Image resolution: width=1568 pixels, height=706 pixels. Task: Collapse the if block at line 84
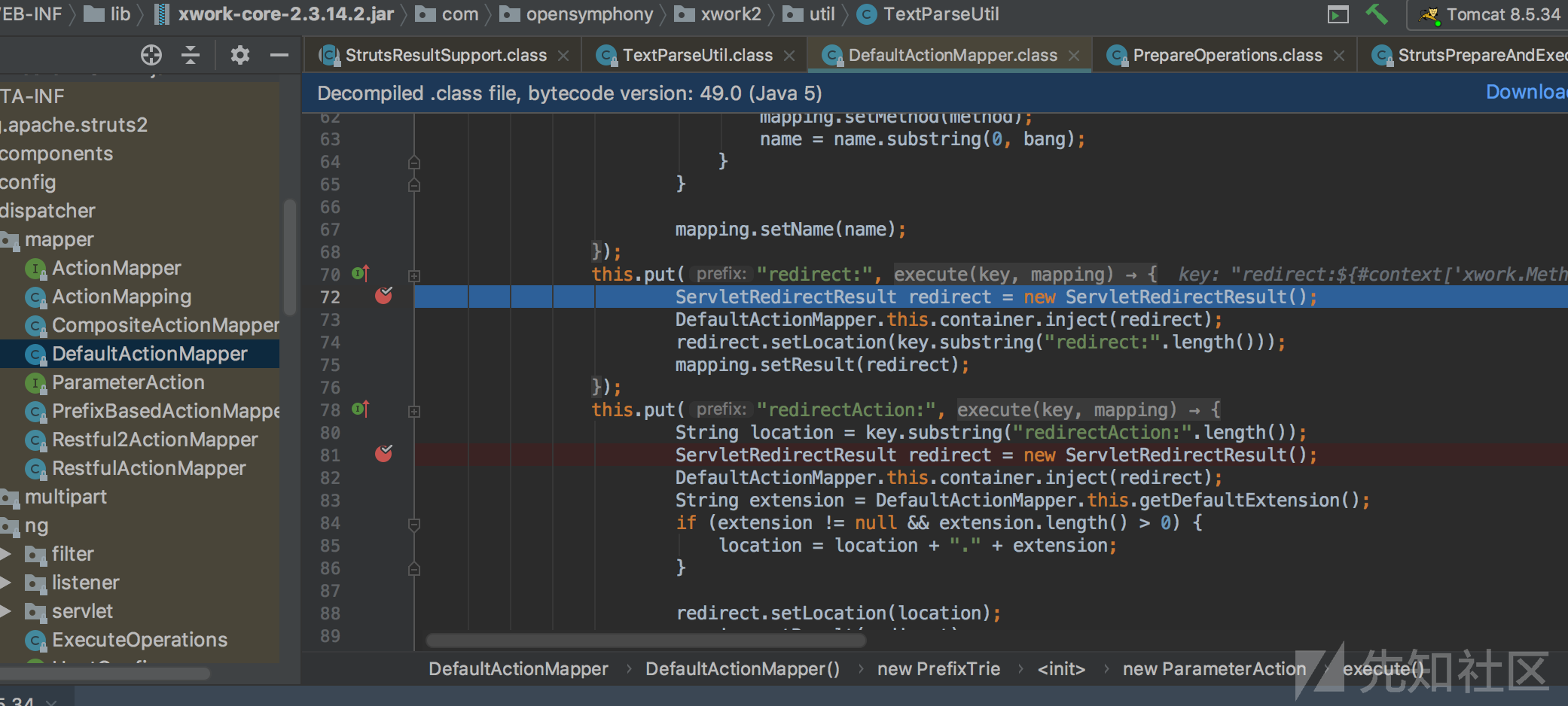click(x=414, y=524)
